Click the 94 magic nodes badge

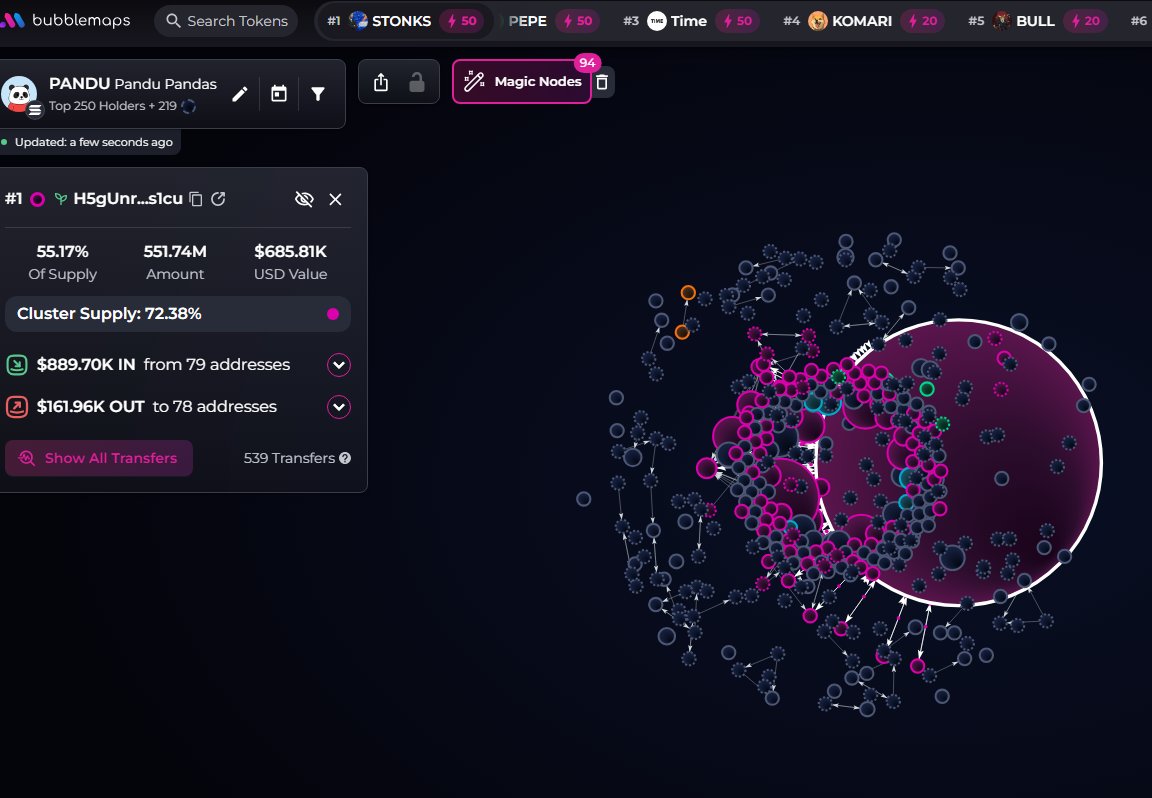pyautogui.click(x=587, y=62)
